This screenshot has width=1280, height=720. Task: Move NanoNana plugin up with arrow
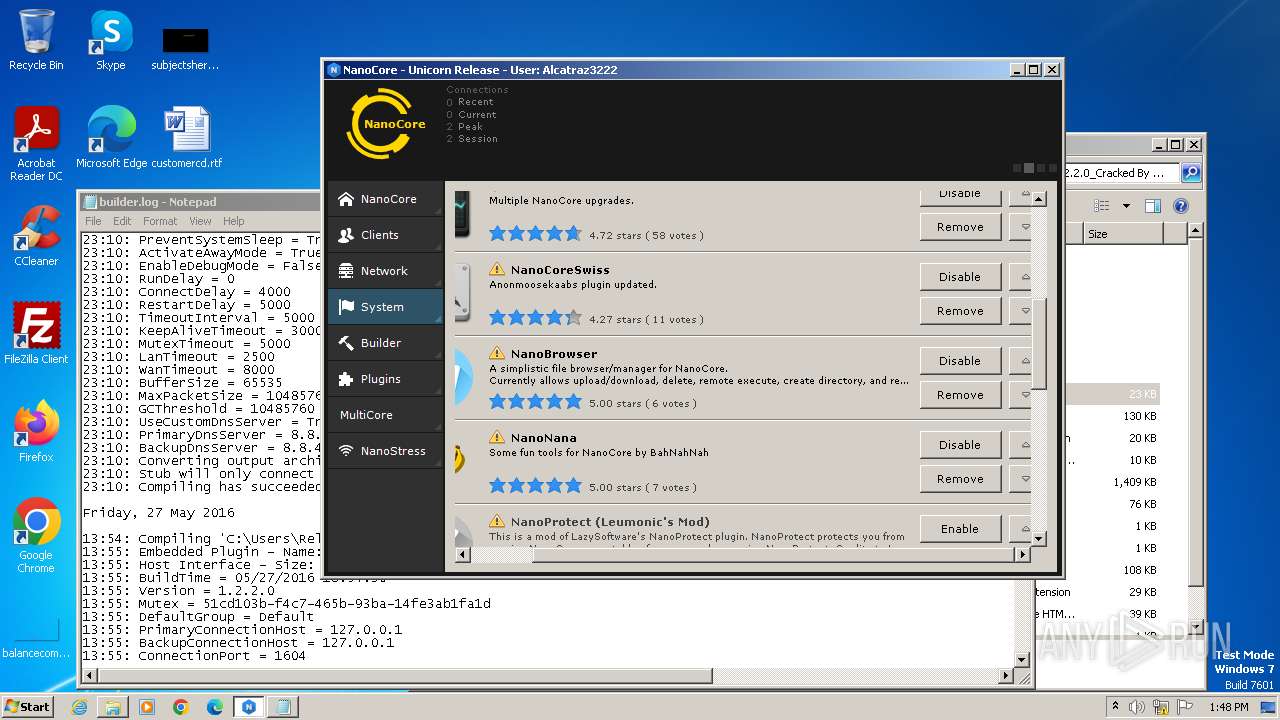1021,445
